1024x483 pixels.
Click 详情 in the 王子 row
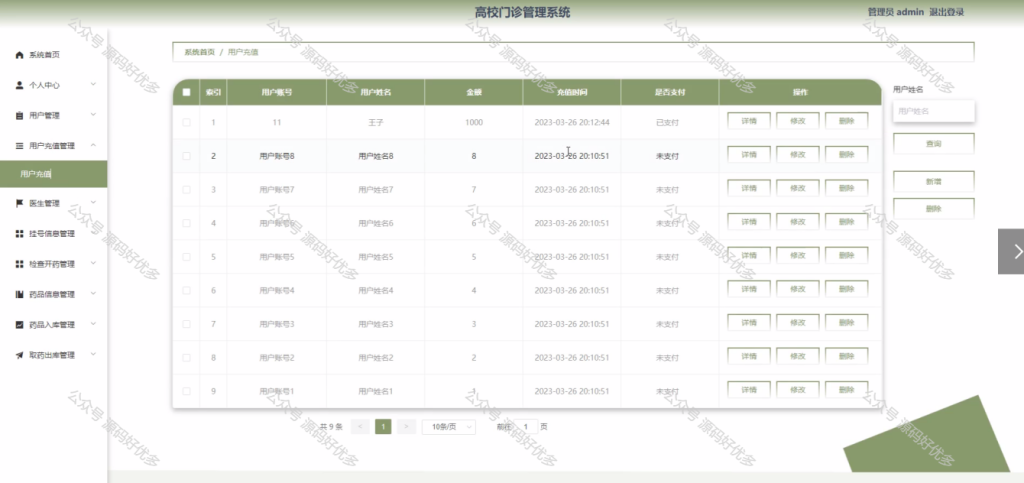tap(749, 121)
